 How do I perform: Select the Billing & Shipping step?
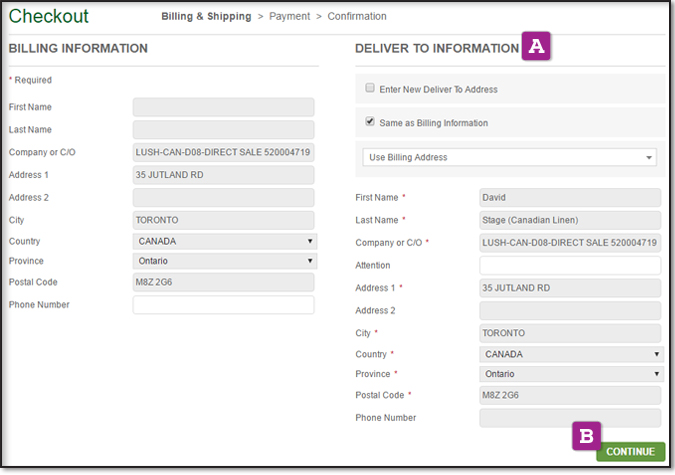tap(208, 16)
